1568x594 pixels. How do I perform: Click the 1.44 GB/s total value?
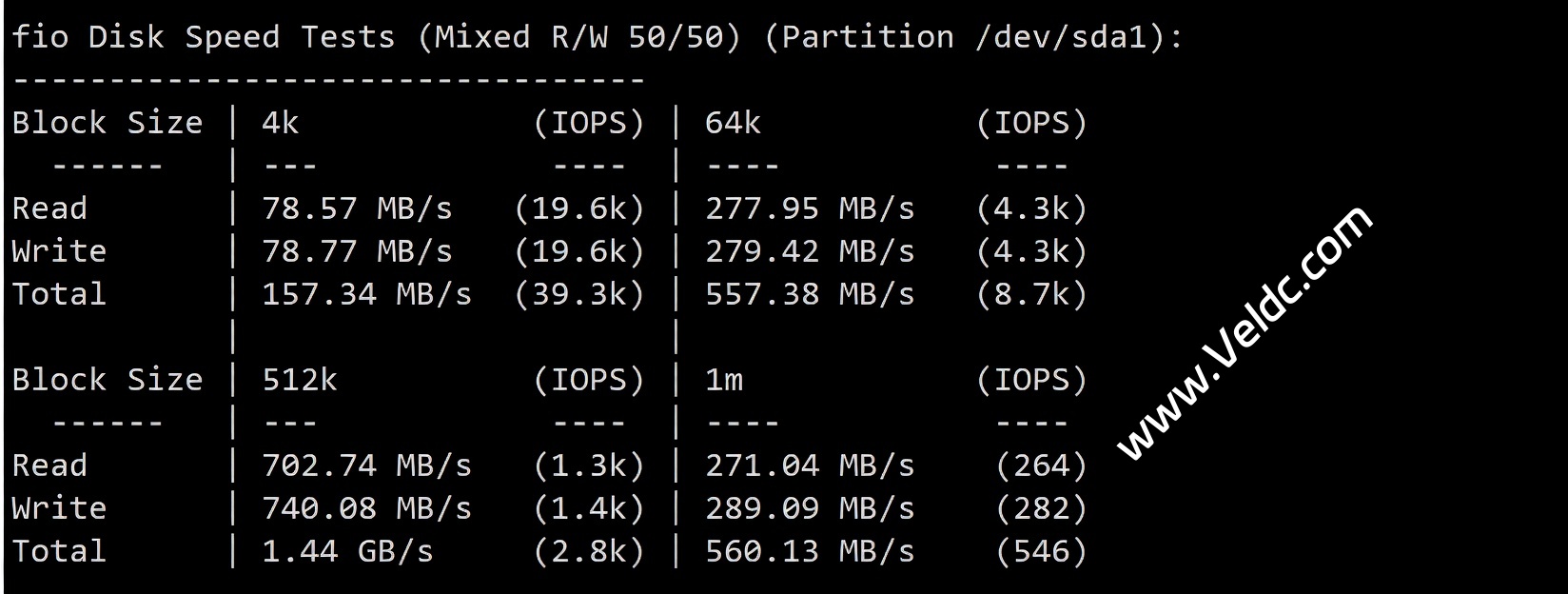tap(347, 552)
